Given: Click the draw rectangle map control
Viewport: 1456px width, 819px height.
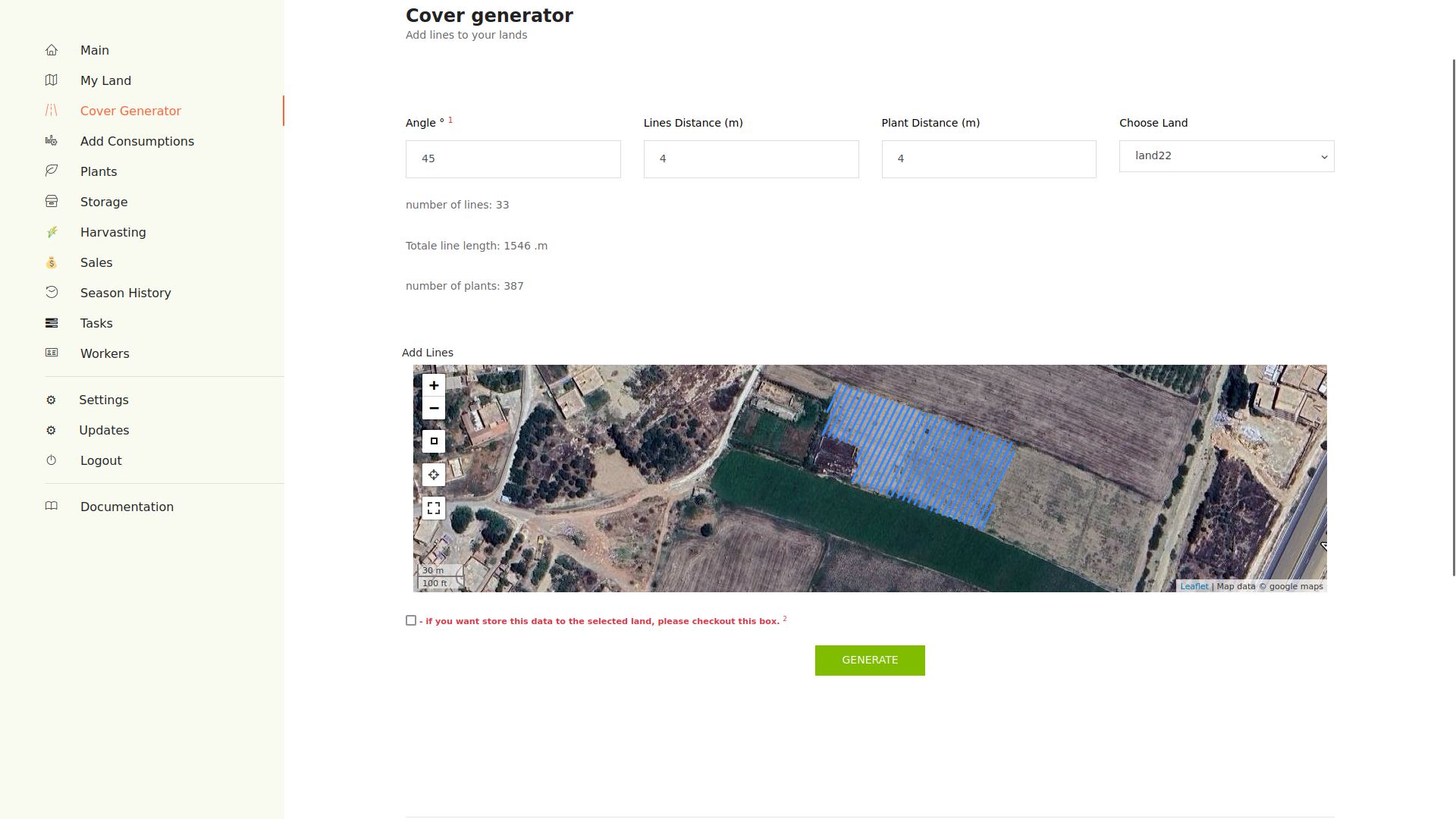Looking at the screenshot, I should [434, 441].
